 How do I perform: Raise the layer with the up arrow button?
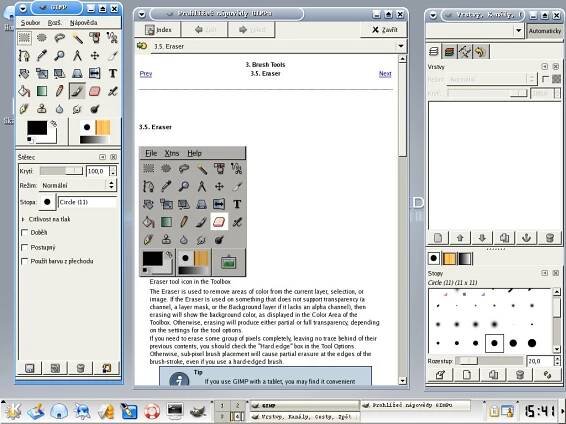pyautogui.click(x=460, y=238)
